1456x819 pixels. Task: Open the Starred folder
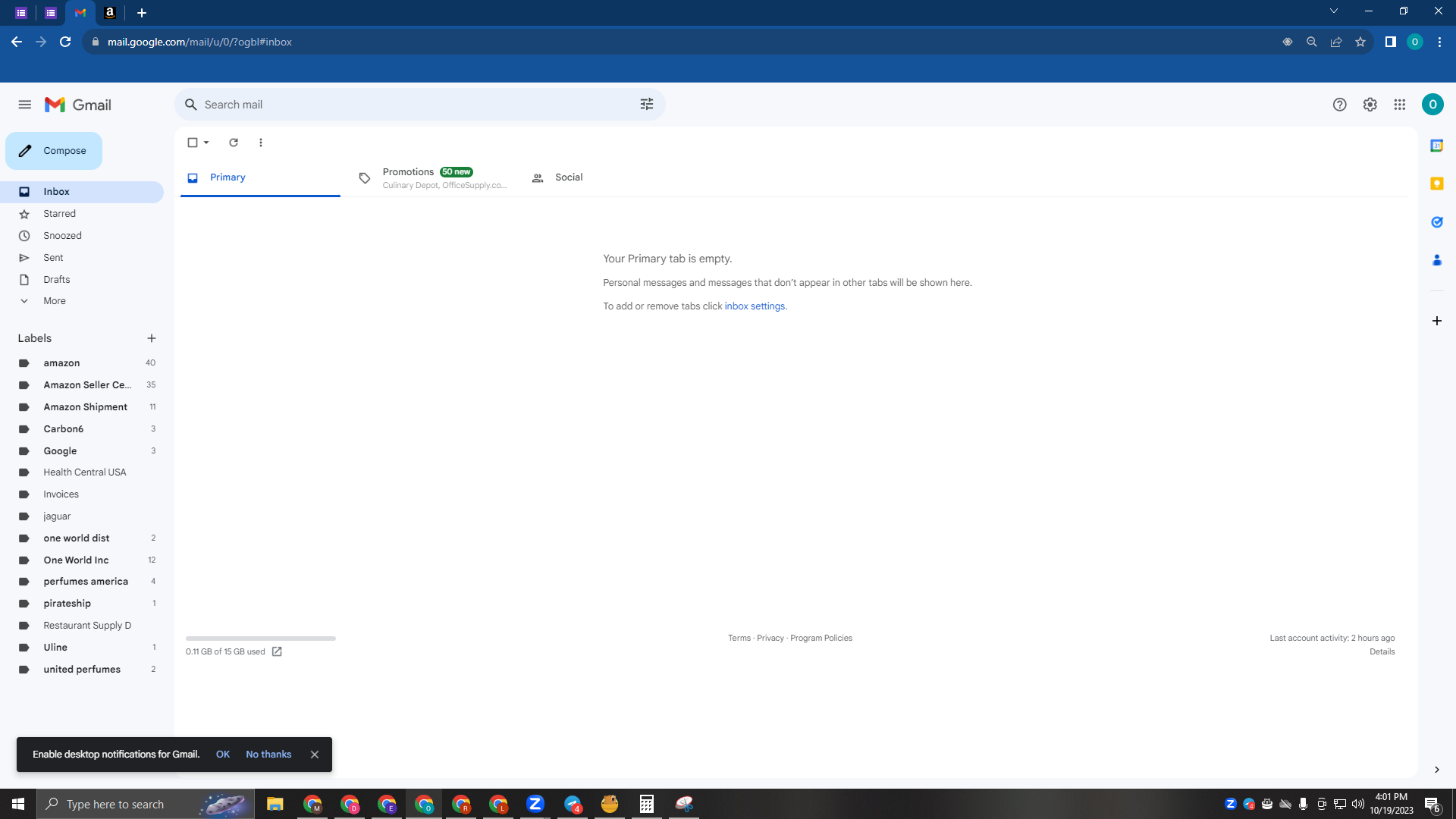coord(82,214)
